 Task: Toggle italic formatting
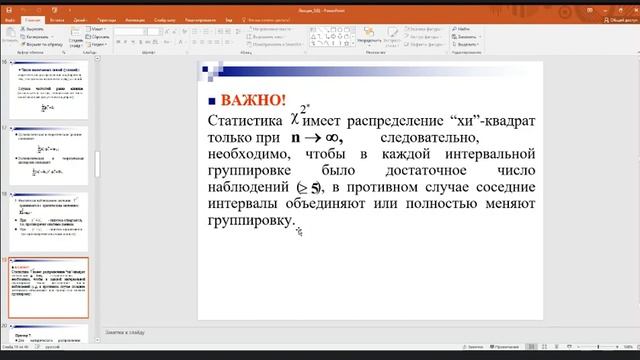pos(125,42)
